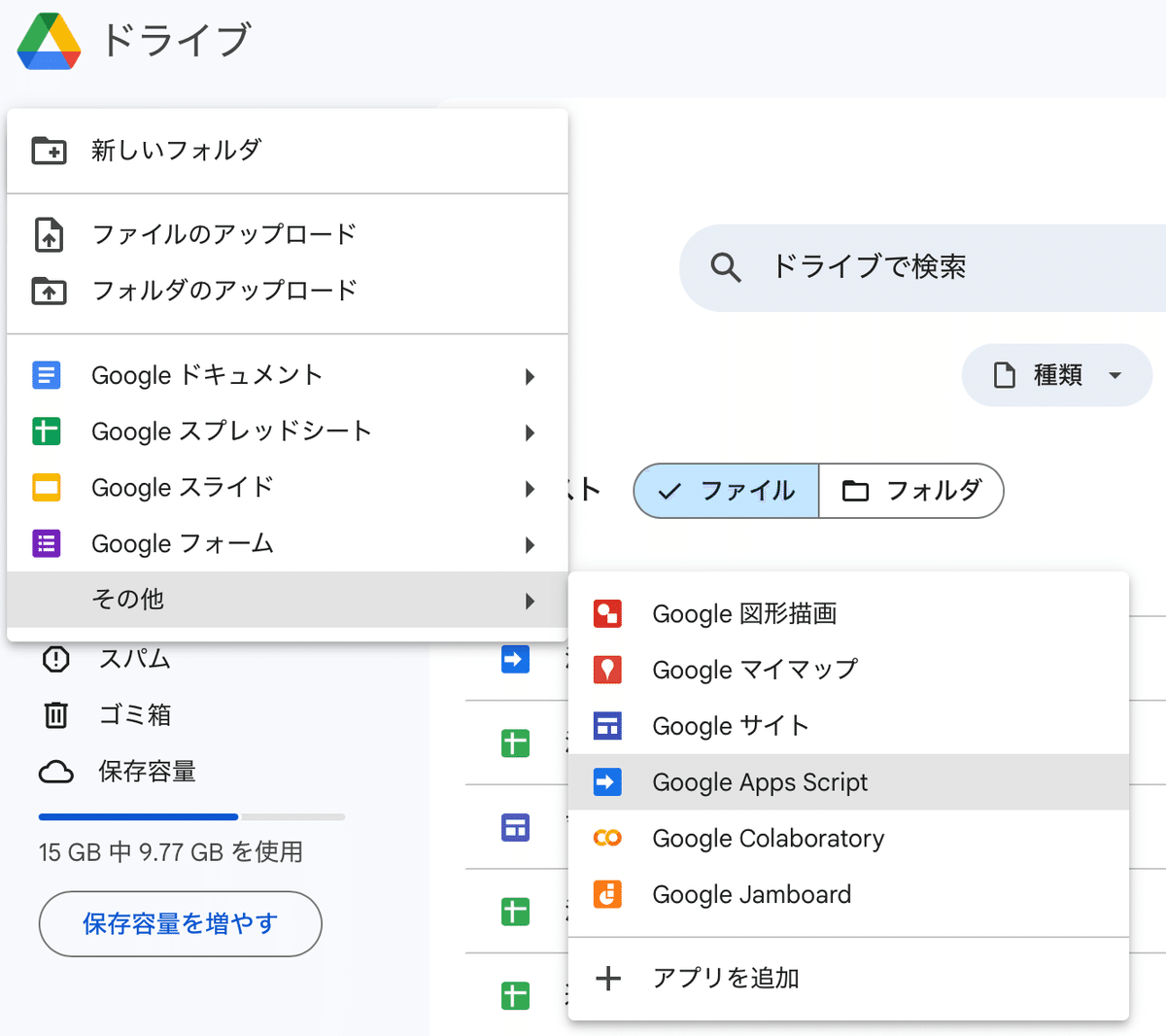
Task: Click the spam warning icon in sidebar
Action: tap(56, 659)
